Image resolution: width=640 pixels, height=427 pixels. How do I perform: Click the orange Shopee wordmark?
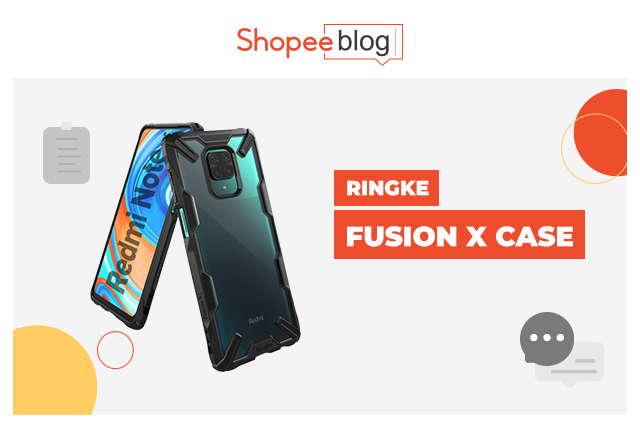click(284, 42)
